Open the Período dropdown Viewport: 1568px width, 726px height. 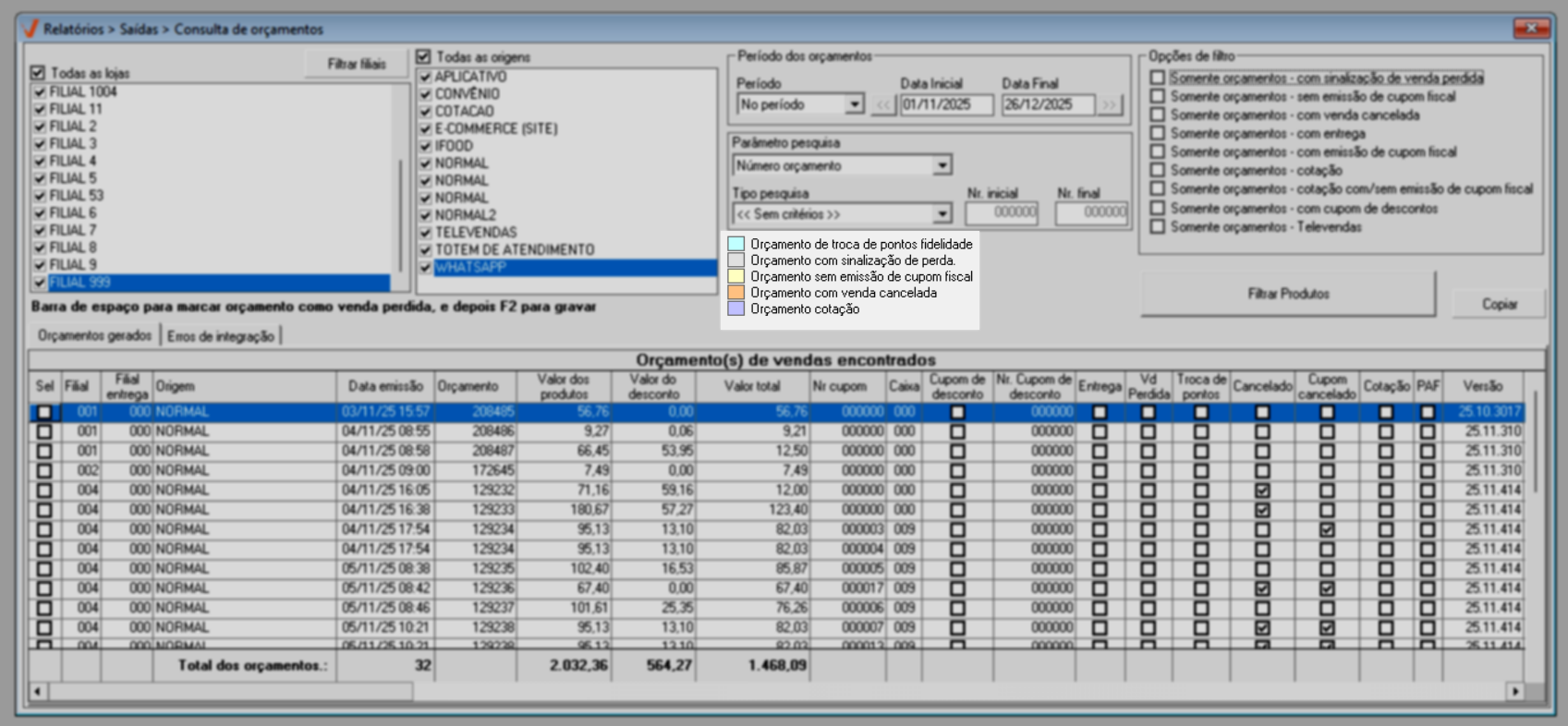click(x=855, y=105)
